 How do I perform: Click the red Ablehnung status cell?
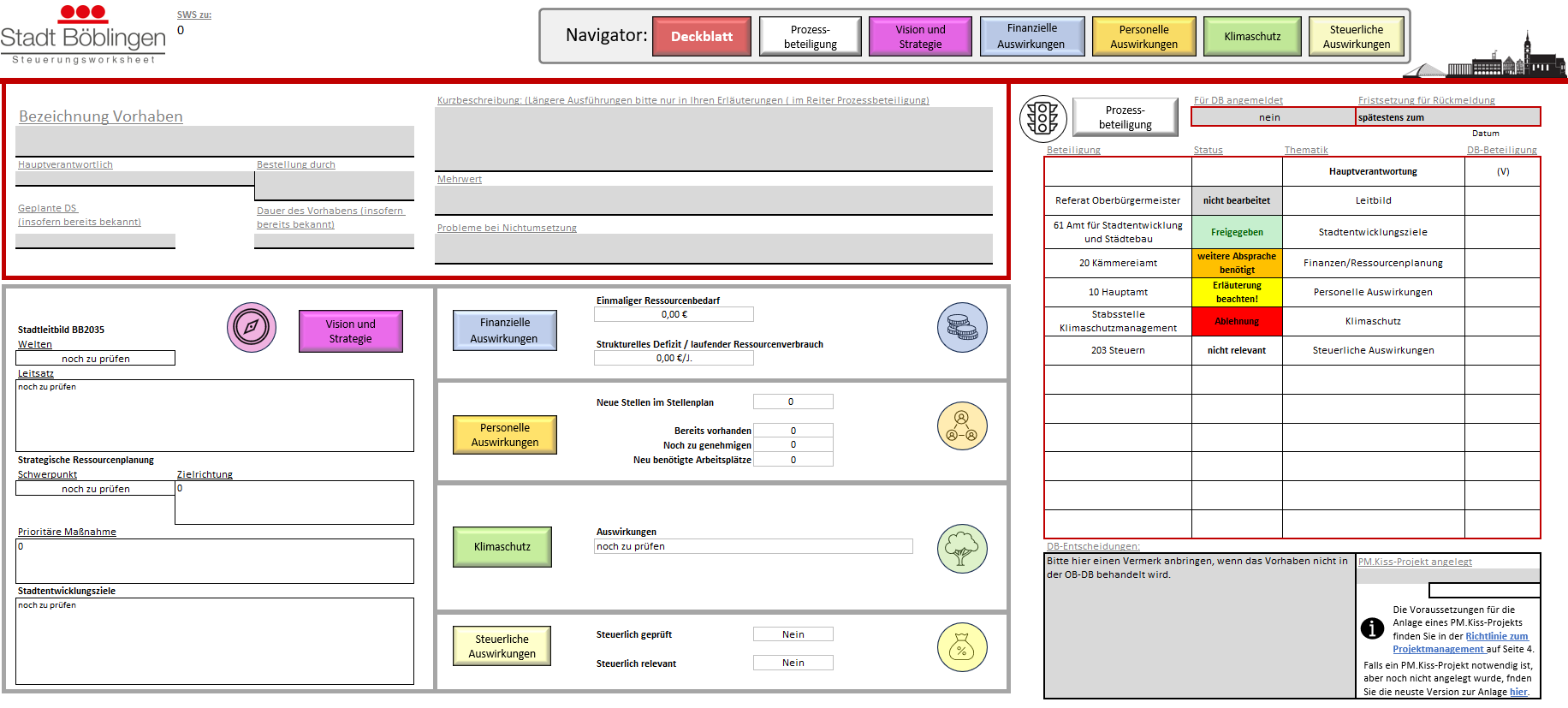tap(1237, 321)
